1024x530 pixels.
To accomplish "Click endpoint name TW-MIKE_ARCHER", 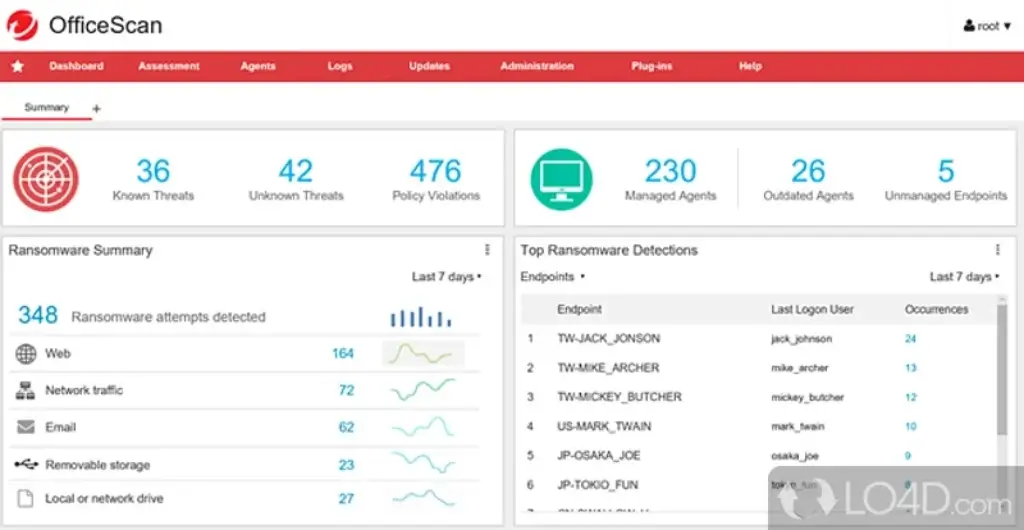I will point(608,368).
